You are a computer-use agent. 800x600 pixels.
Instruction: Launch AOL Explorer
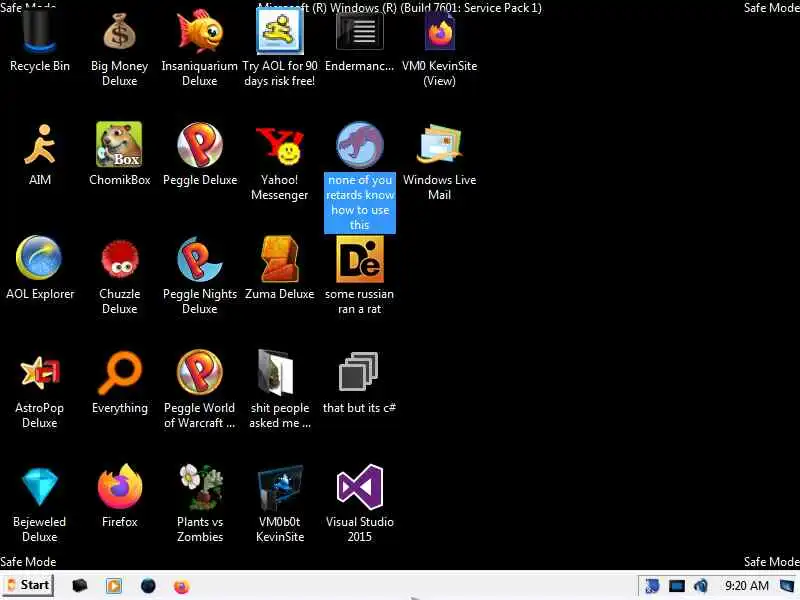point(39,258)
